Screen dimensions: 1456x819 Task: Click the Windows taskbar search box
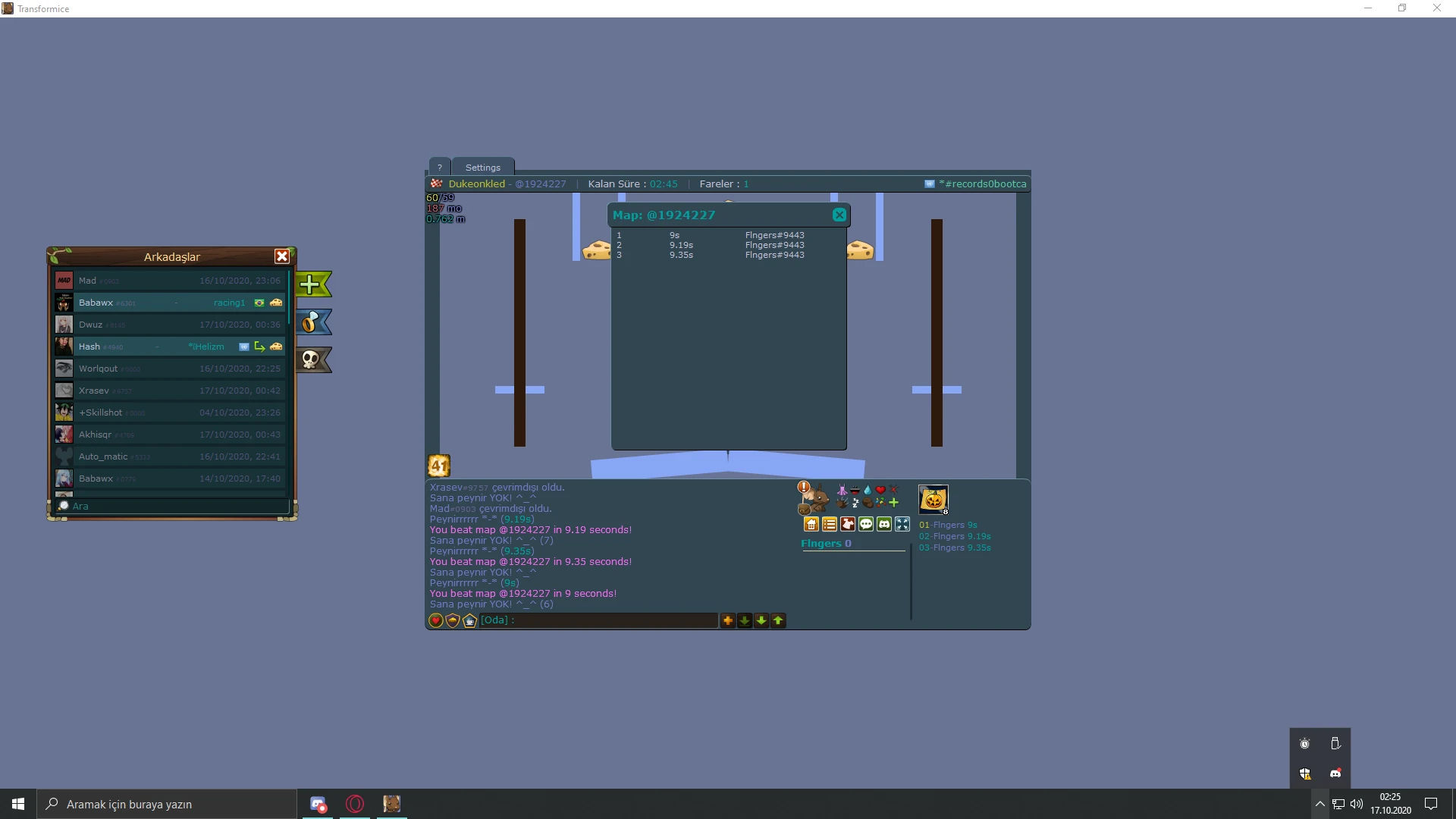[167, 804]
